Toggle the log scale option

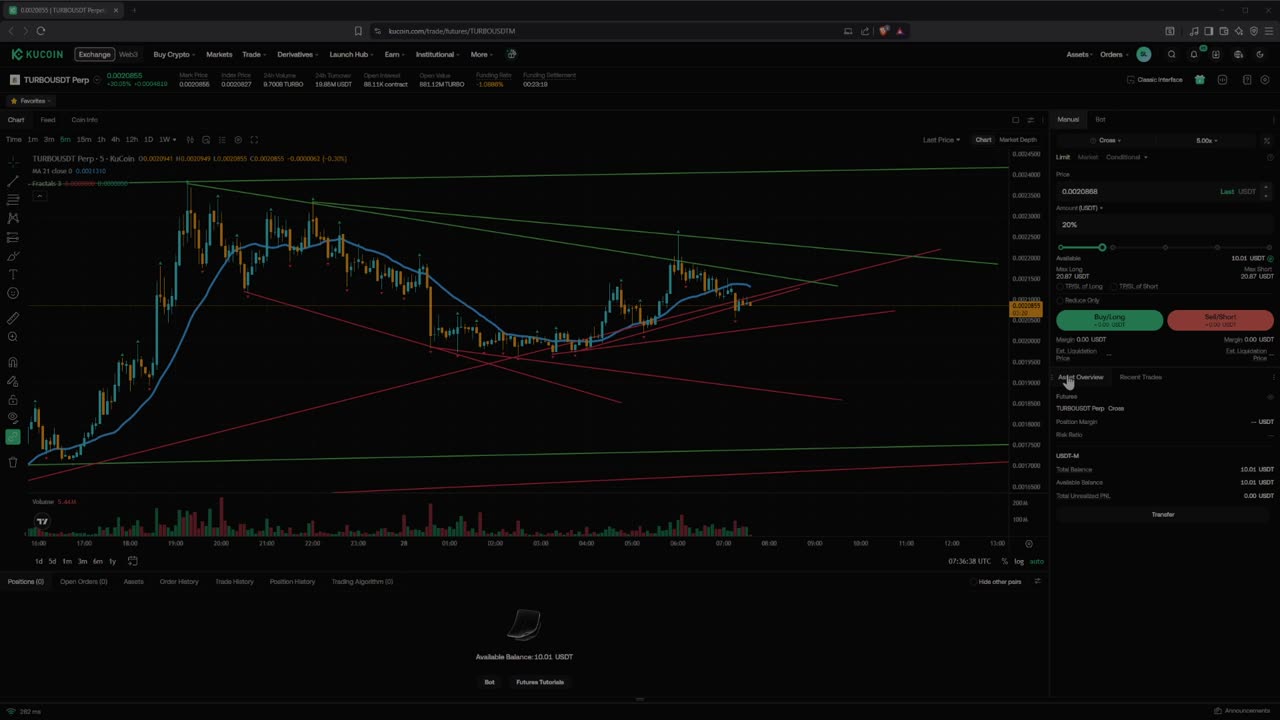click(x=1019, y=561)
